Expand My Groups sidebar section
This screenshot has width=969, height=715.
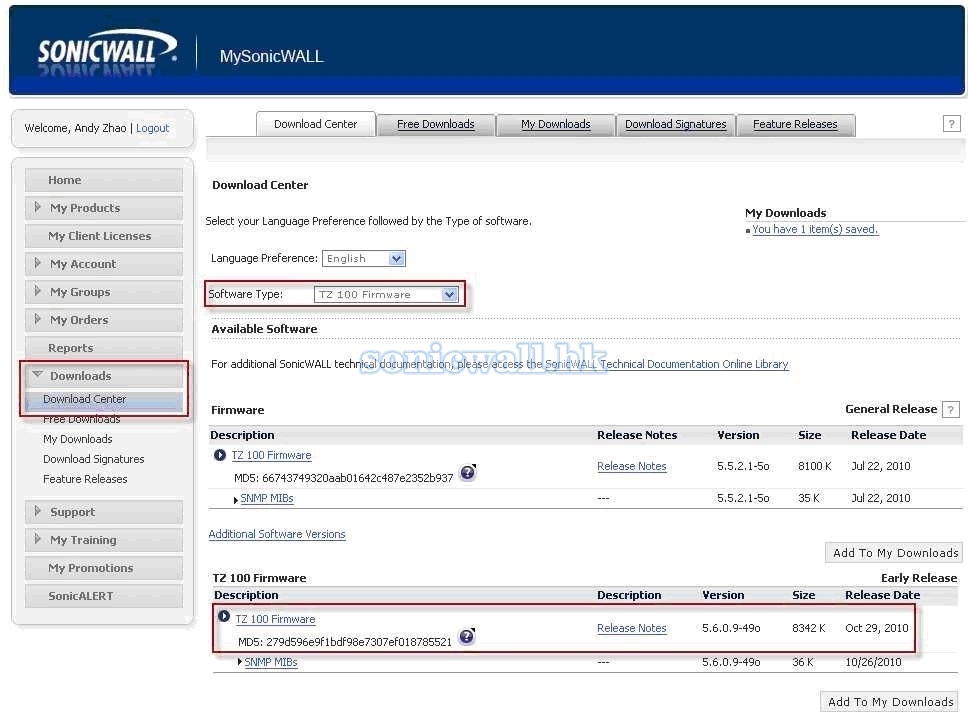[104, 292]
